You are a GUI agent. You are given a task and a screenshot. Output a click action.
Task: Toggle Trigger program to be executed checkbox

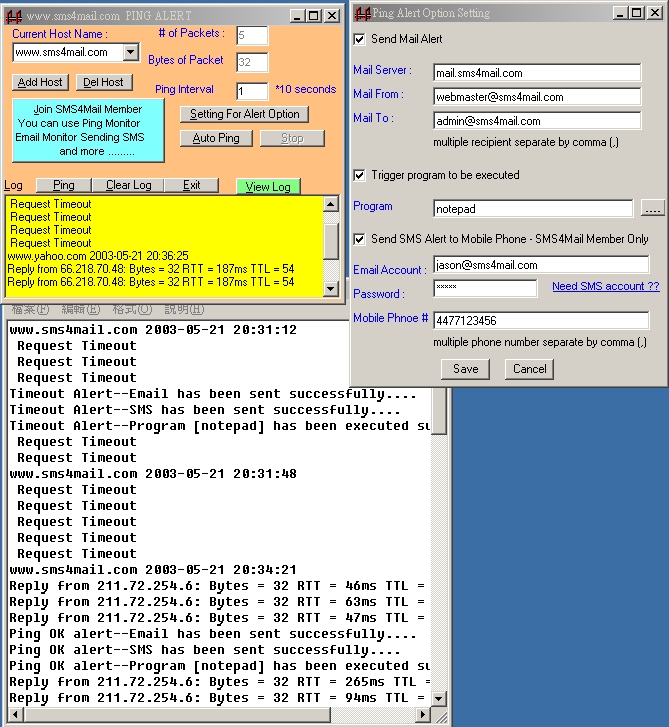359,175
